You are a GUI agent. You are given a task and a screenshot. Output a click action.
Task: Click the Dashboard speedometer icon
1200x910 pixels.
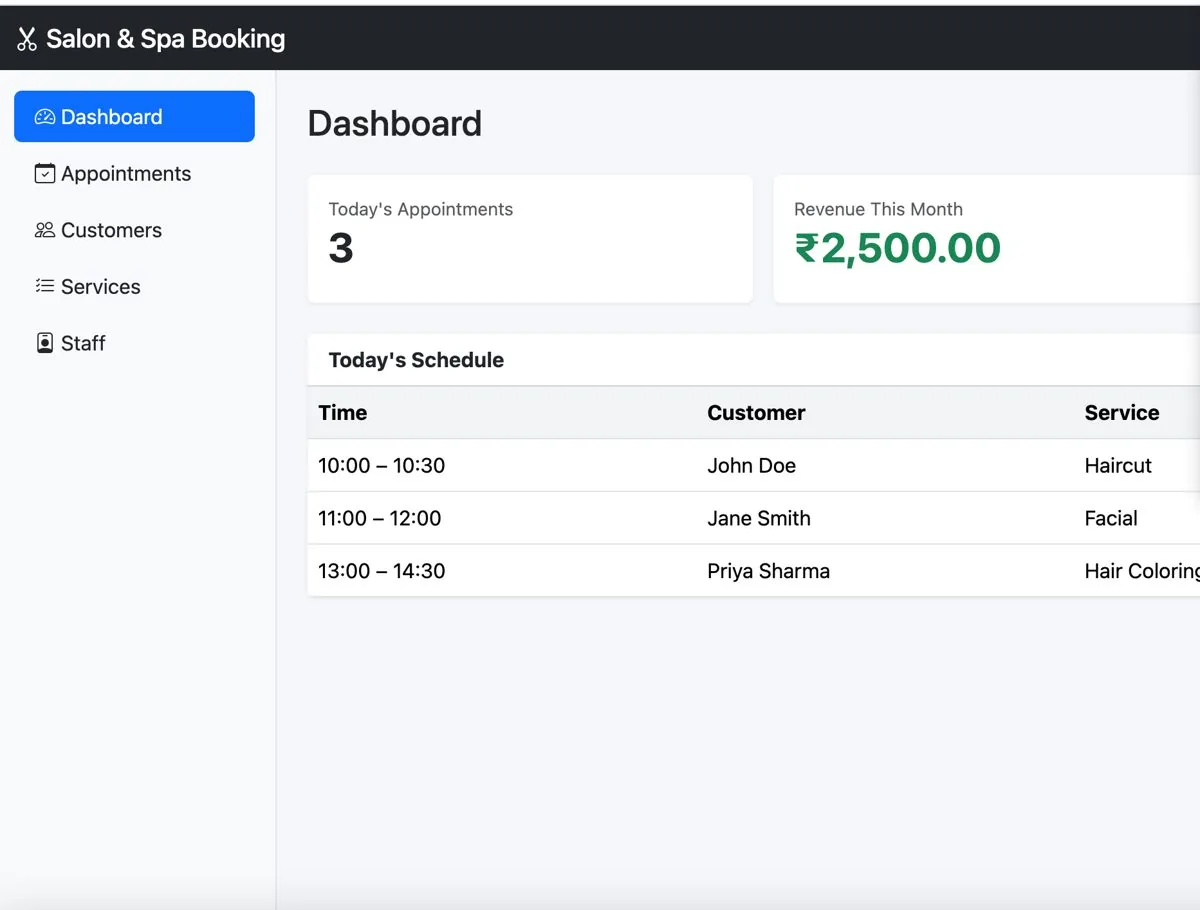pyautogui.click(x=45, y=117)
